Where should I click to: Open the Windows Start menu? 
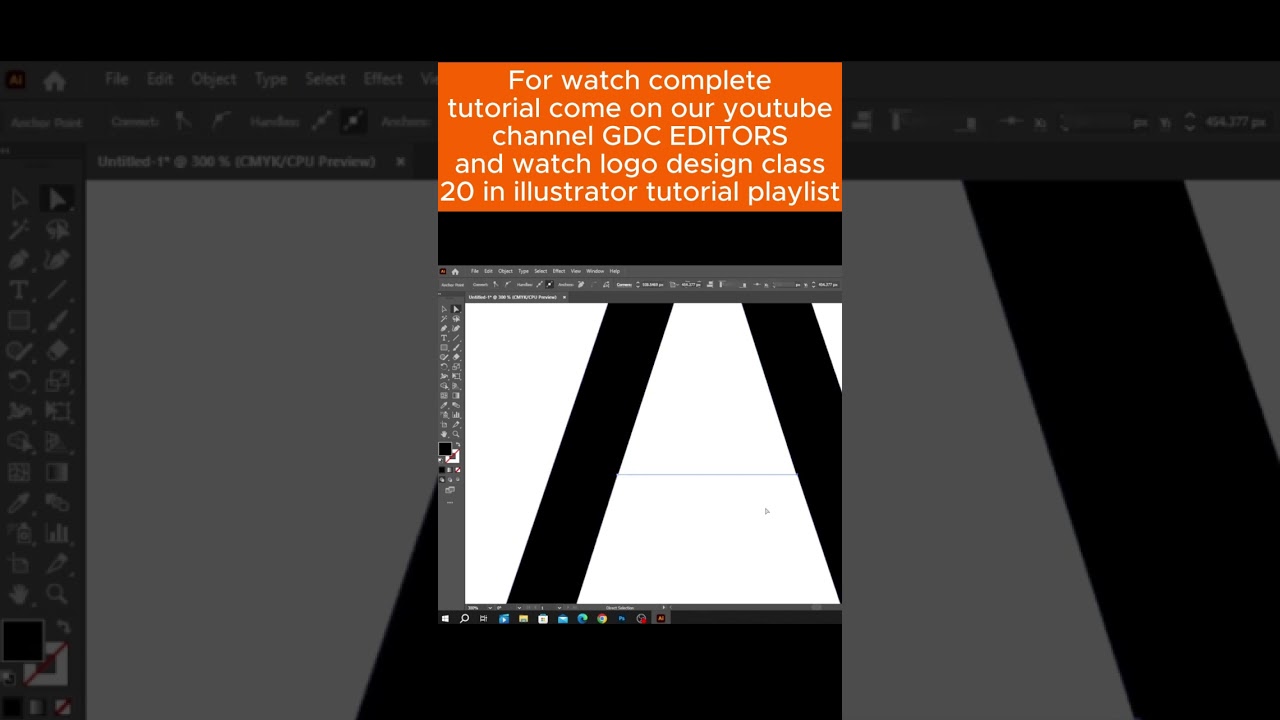pos(445,619)
